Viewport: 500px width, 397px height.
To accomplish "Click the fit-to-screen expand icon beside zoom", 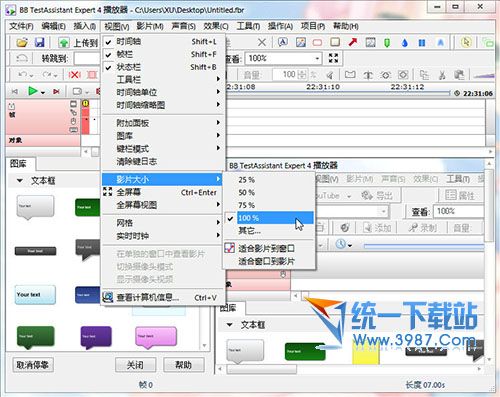I will click(333, 58).
